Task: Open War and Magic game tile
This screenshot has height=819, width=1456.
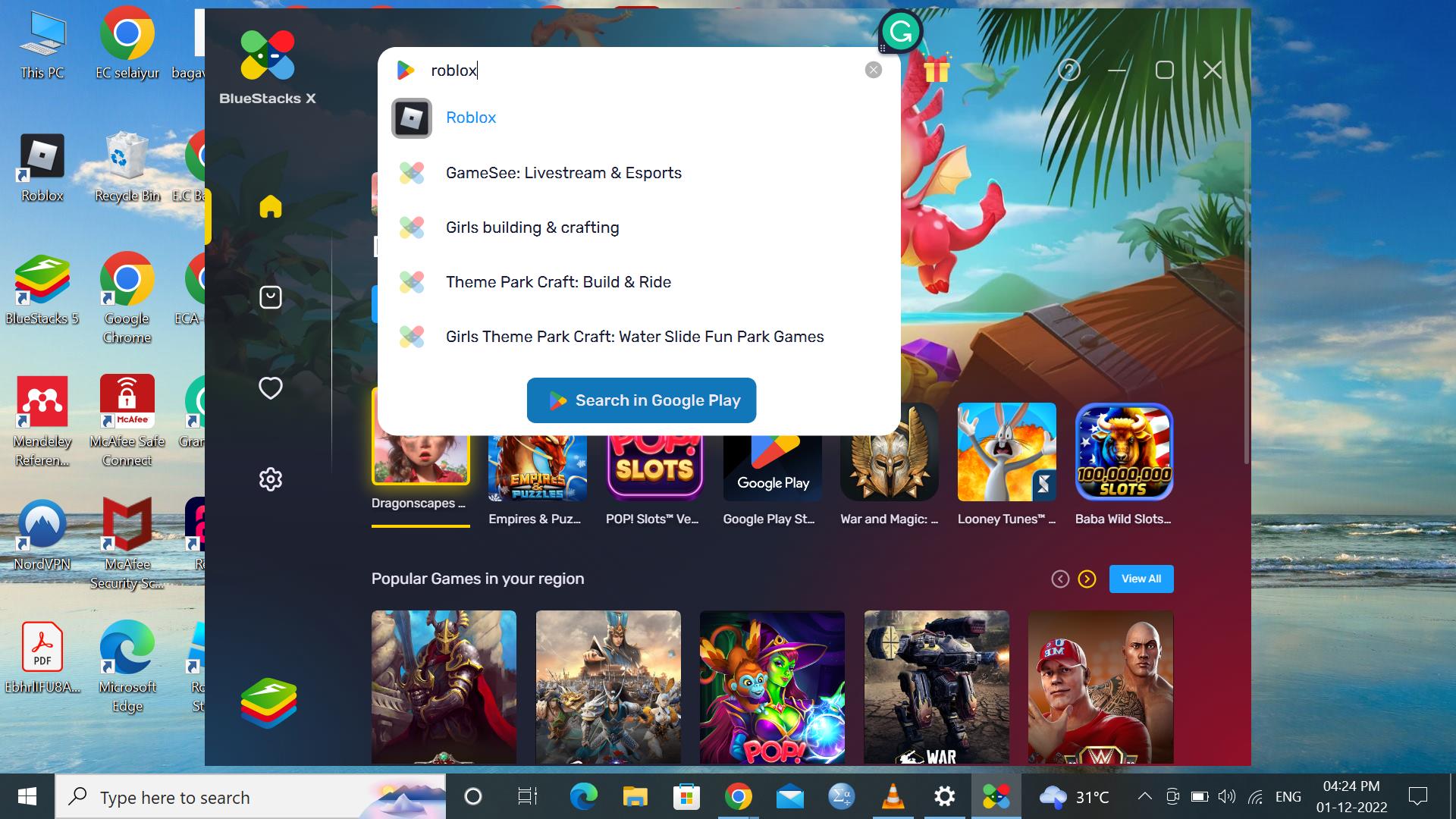Action: coord(890,464)
